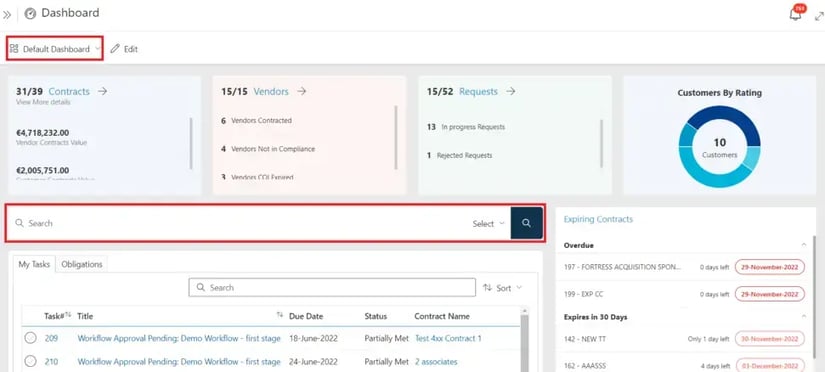825x372 pixels.
Task: Click the 30-November-2022 date badge
Action: tap(770, 339)
